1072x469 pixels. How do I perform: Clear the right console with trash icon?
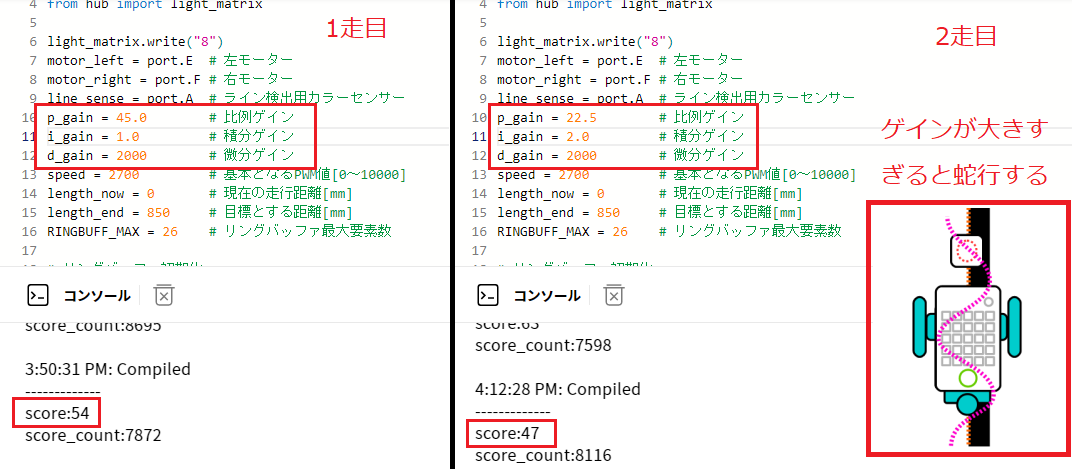pos(614,295)
